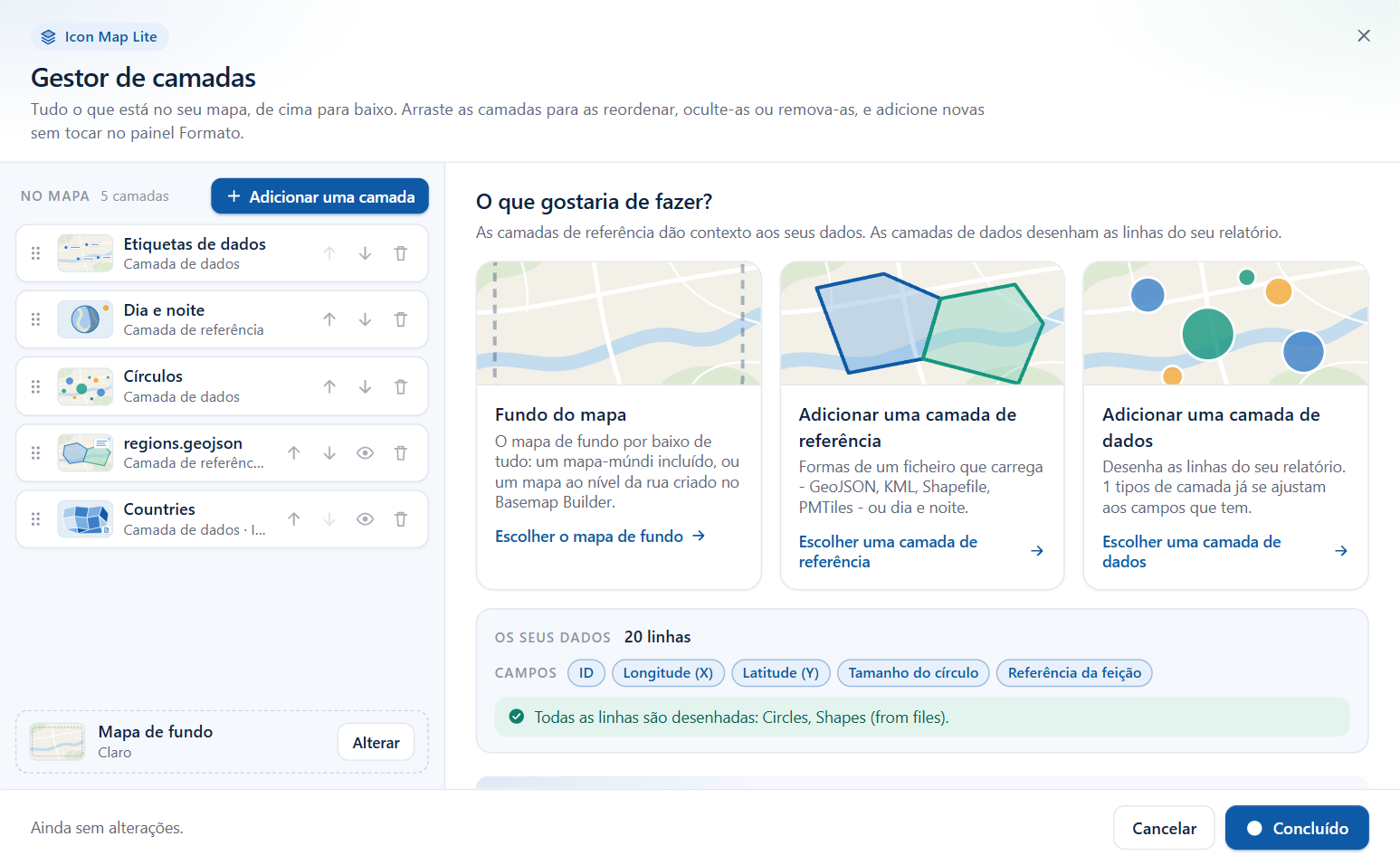
Task: Select the Fundo do mapa card image
Action: (619, 324)
